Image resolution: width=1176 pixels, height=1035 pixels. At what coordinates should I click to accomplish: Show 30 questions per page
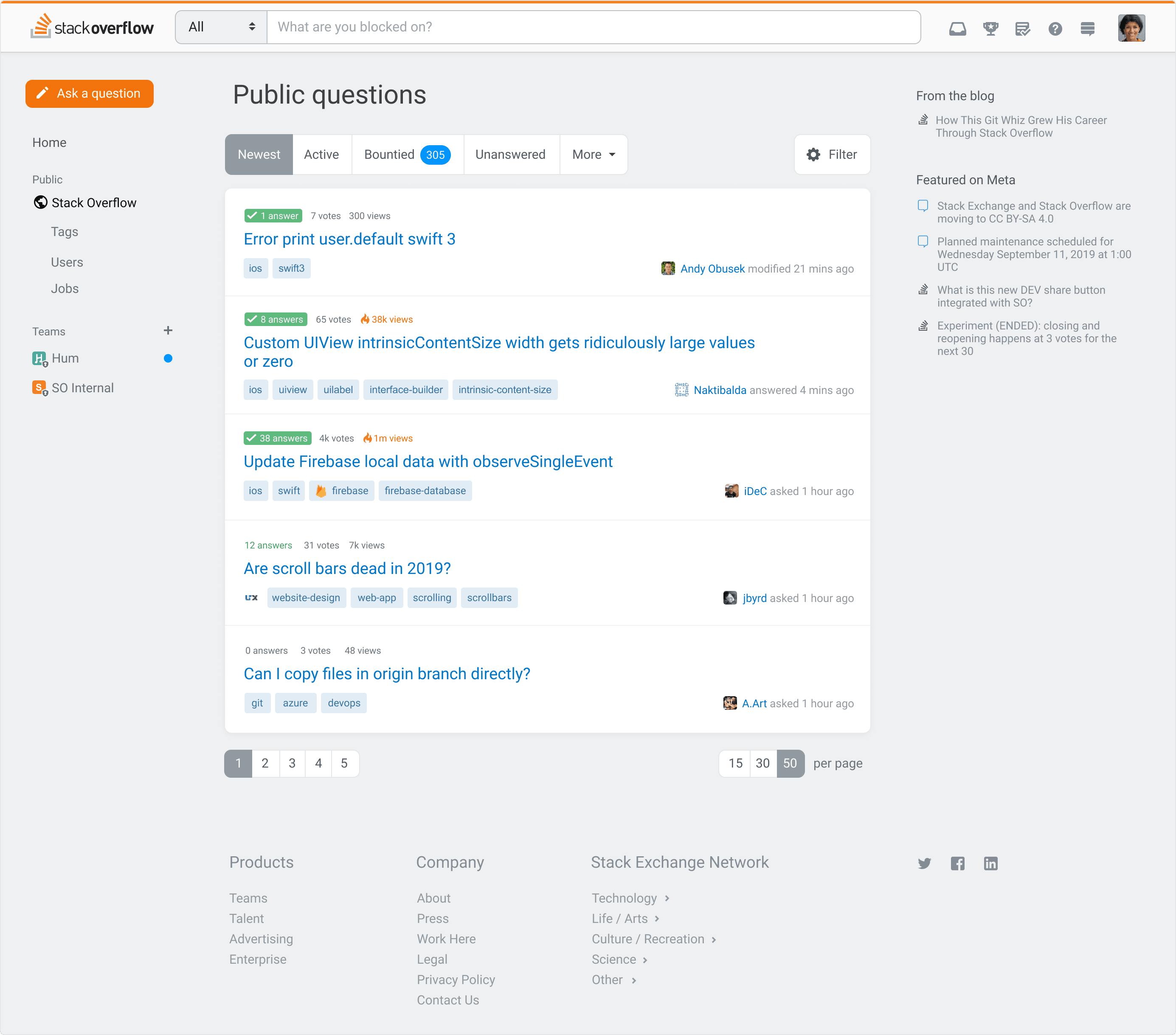pyautogui.click(x=762, y=763)
